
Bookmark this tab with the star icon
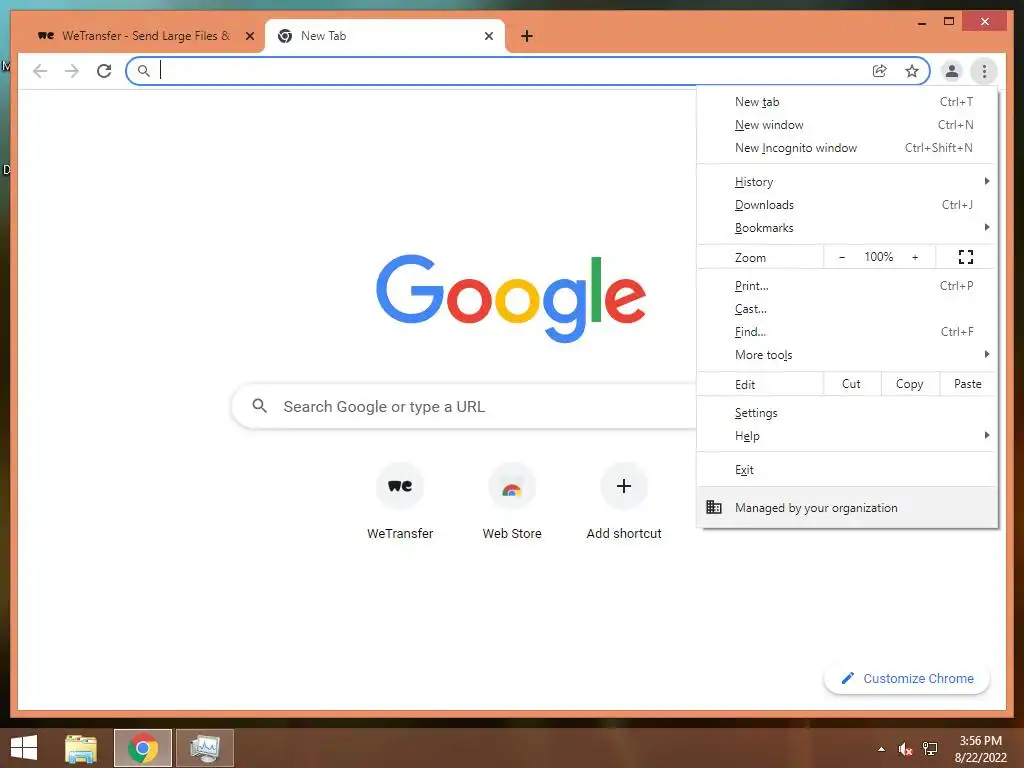click(x=912, y=71)
